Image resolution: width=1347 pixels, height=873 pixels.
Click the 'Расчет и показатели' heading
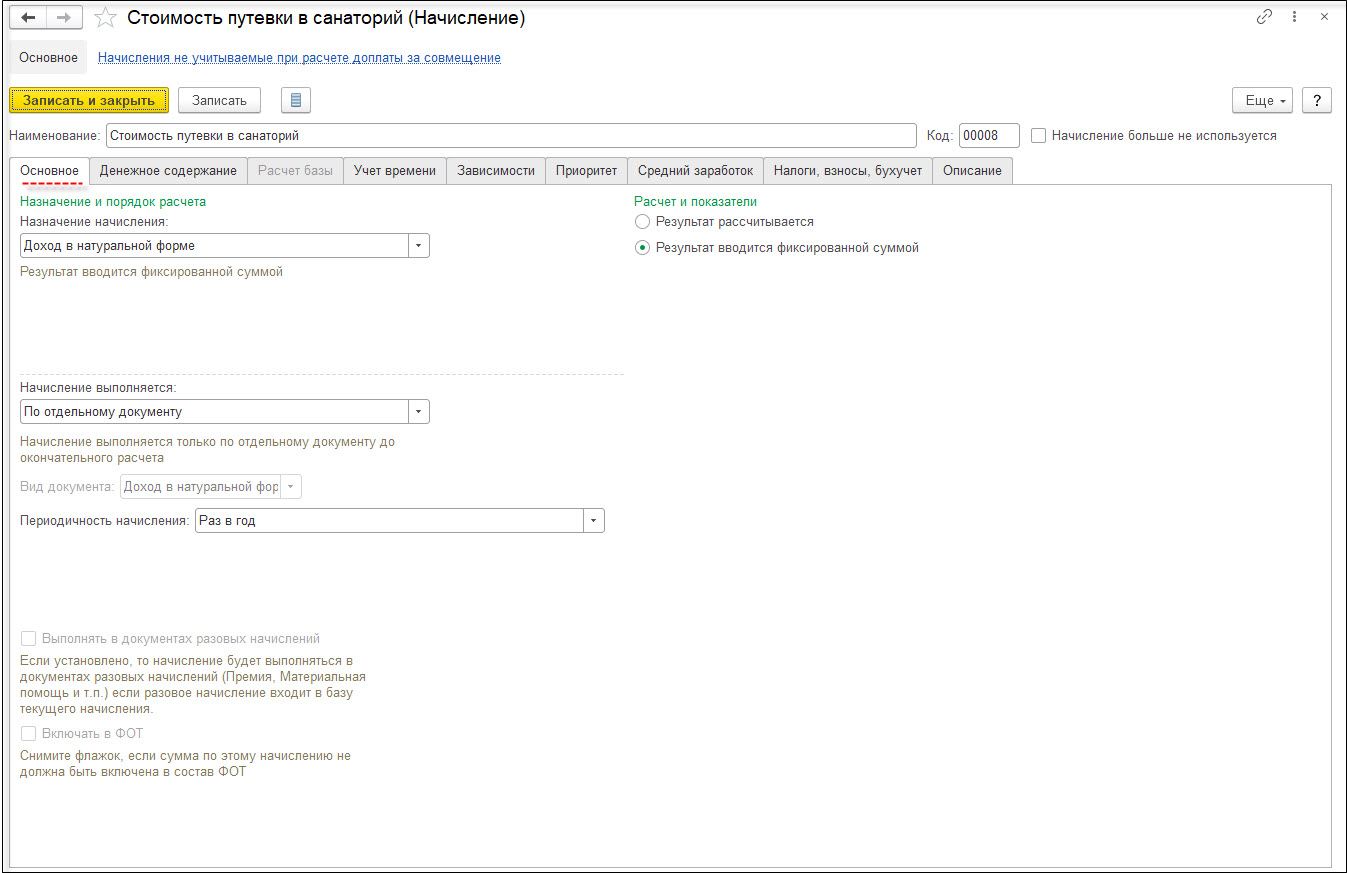(696, 201)
